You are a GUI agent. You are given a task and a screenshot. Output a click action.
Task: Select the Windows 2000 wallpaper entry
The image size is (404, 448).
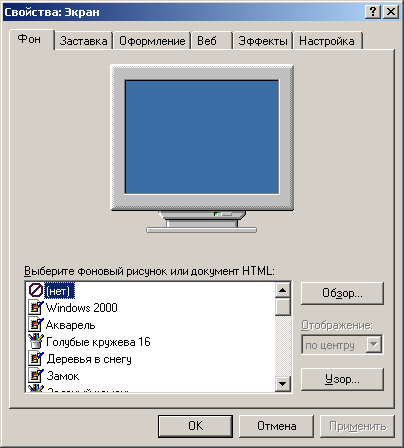[81, 308]
